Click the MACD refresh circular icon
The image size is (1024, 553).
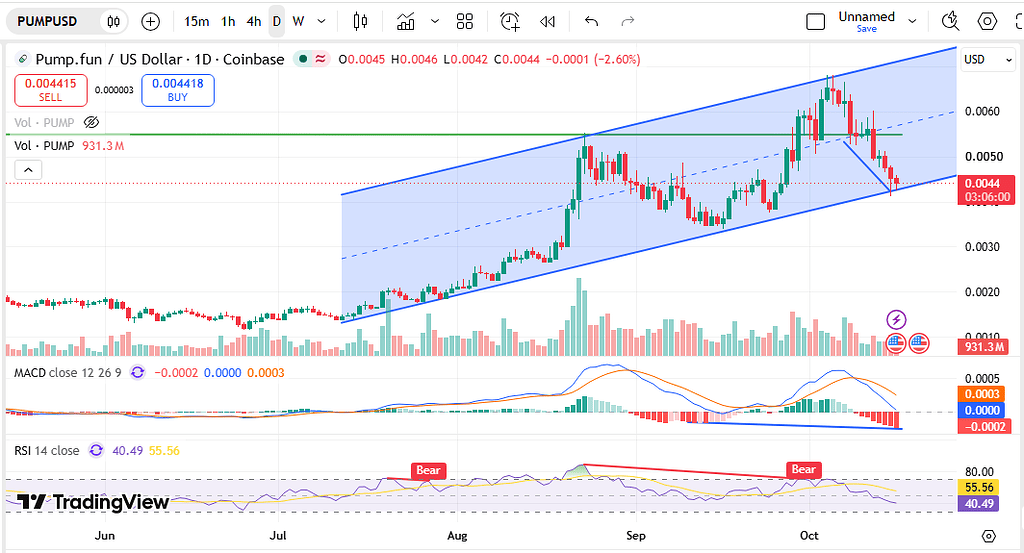(x=137, y=373)
